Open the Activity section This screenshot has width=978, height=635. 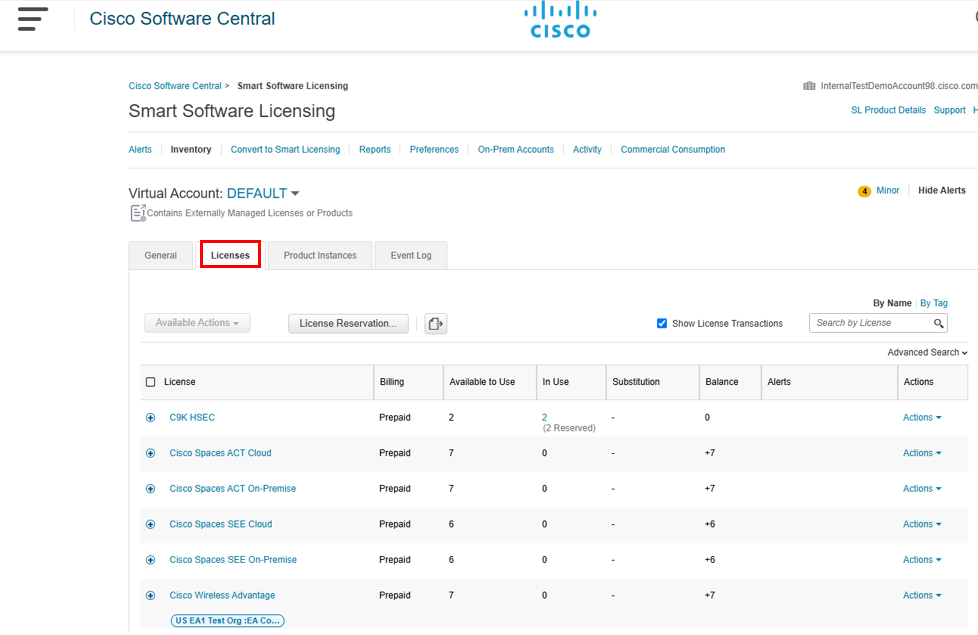click(x=587, y=150)
